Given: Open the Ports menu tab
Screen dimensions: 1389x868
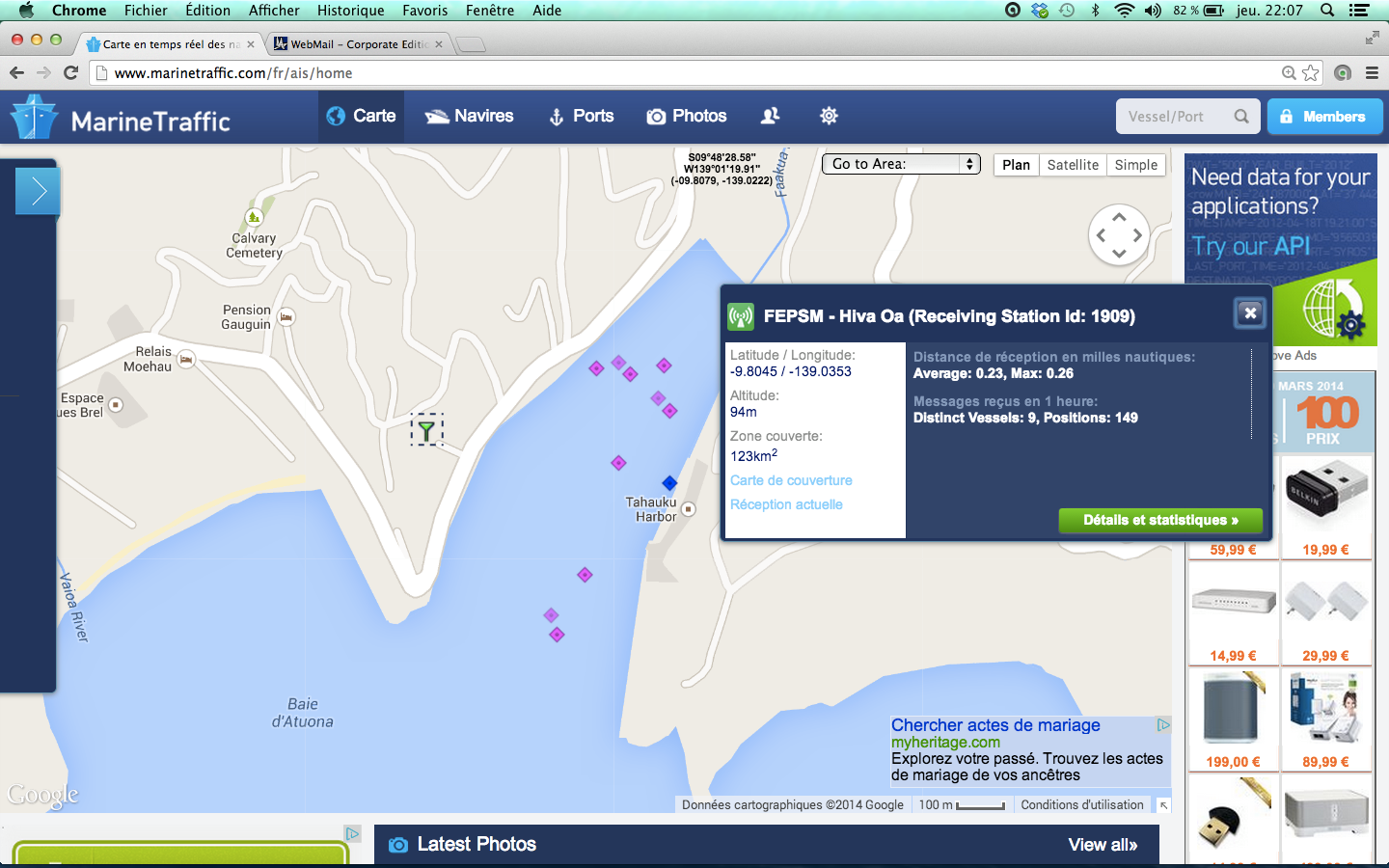Looking at the screenshot, I should point(582,116).
